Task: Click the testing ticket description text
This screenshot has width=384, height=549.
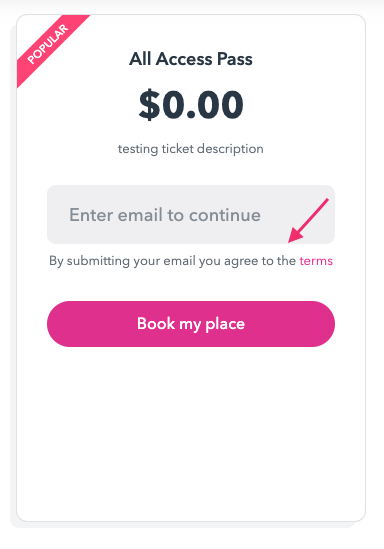Action: click(191, 149)
